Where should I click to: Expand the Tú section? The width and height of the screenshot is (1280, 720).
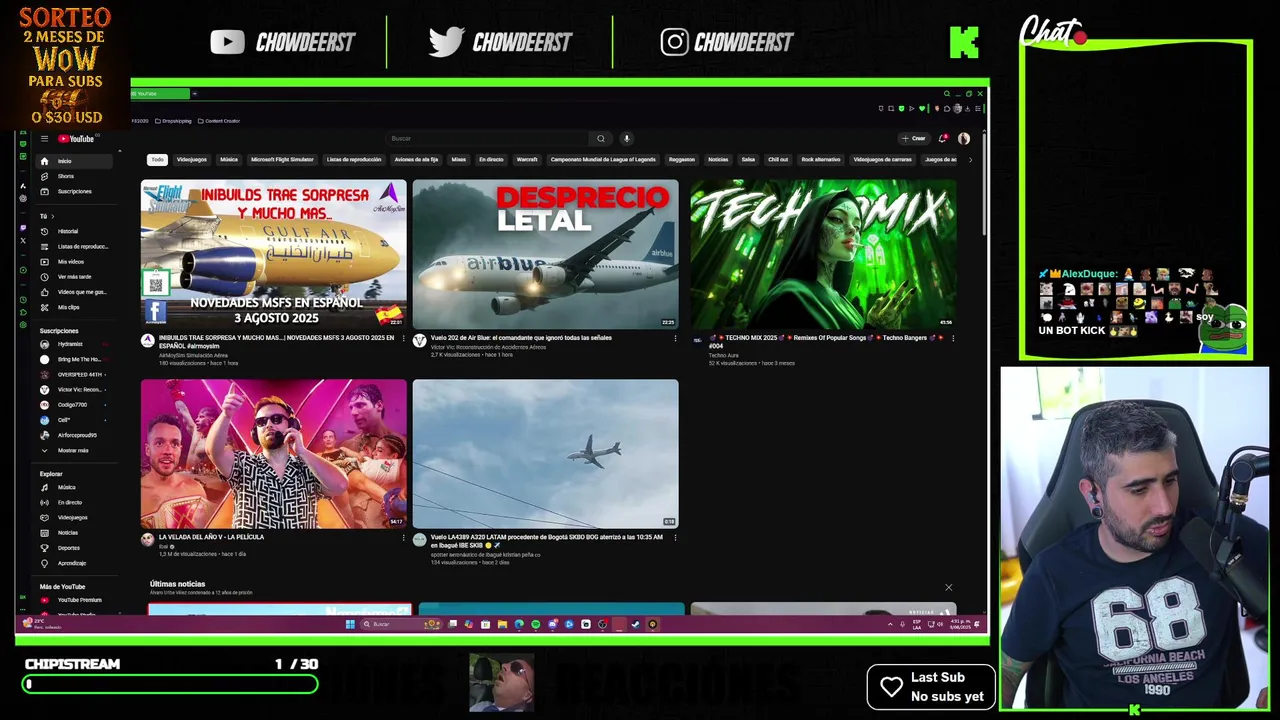(45, 216)
